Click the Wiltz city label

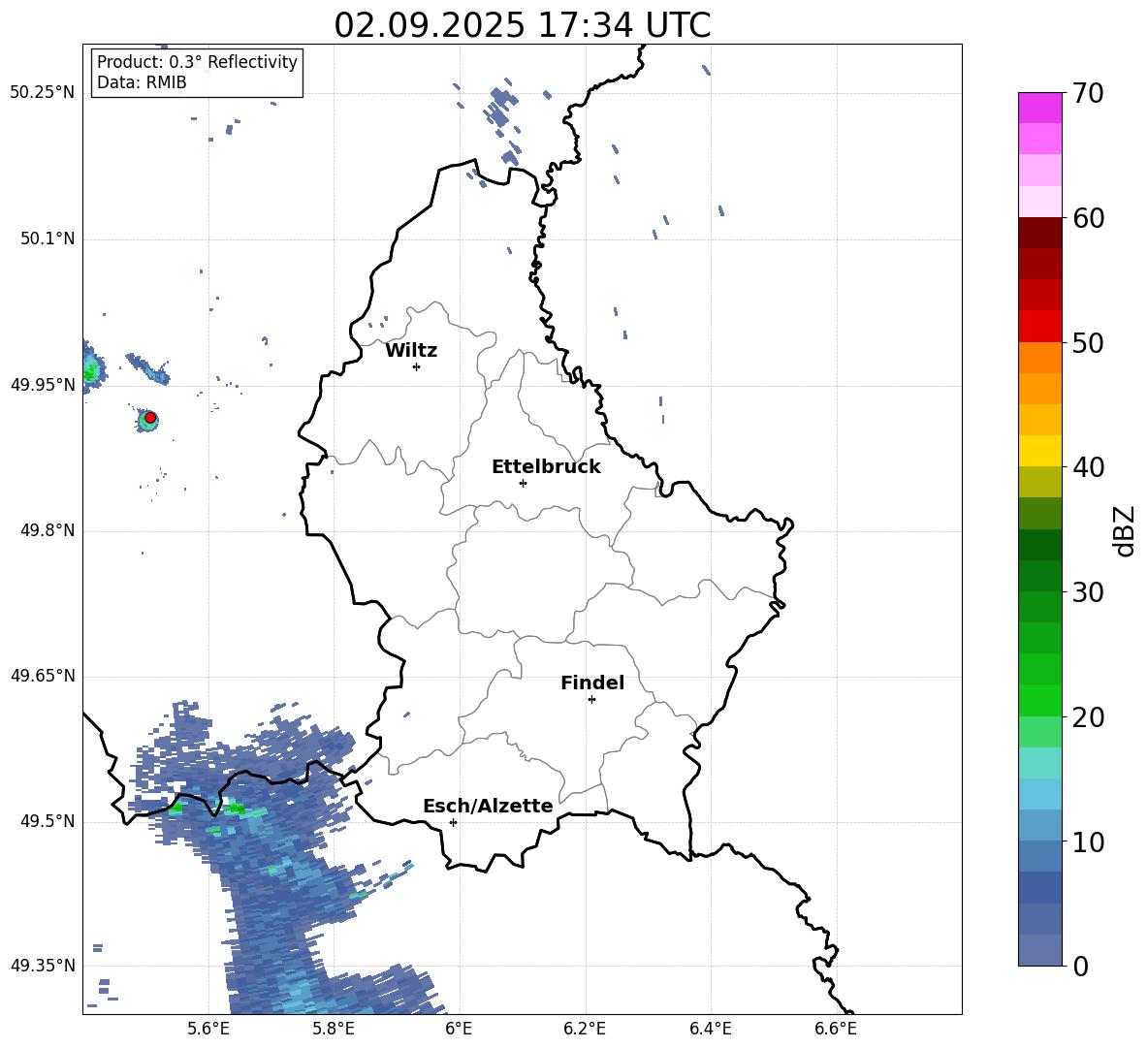click(x=411, y=351)
